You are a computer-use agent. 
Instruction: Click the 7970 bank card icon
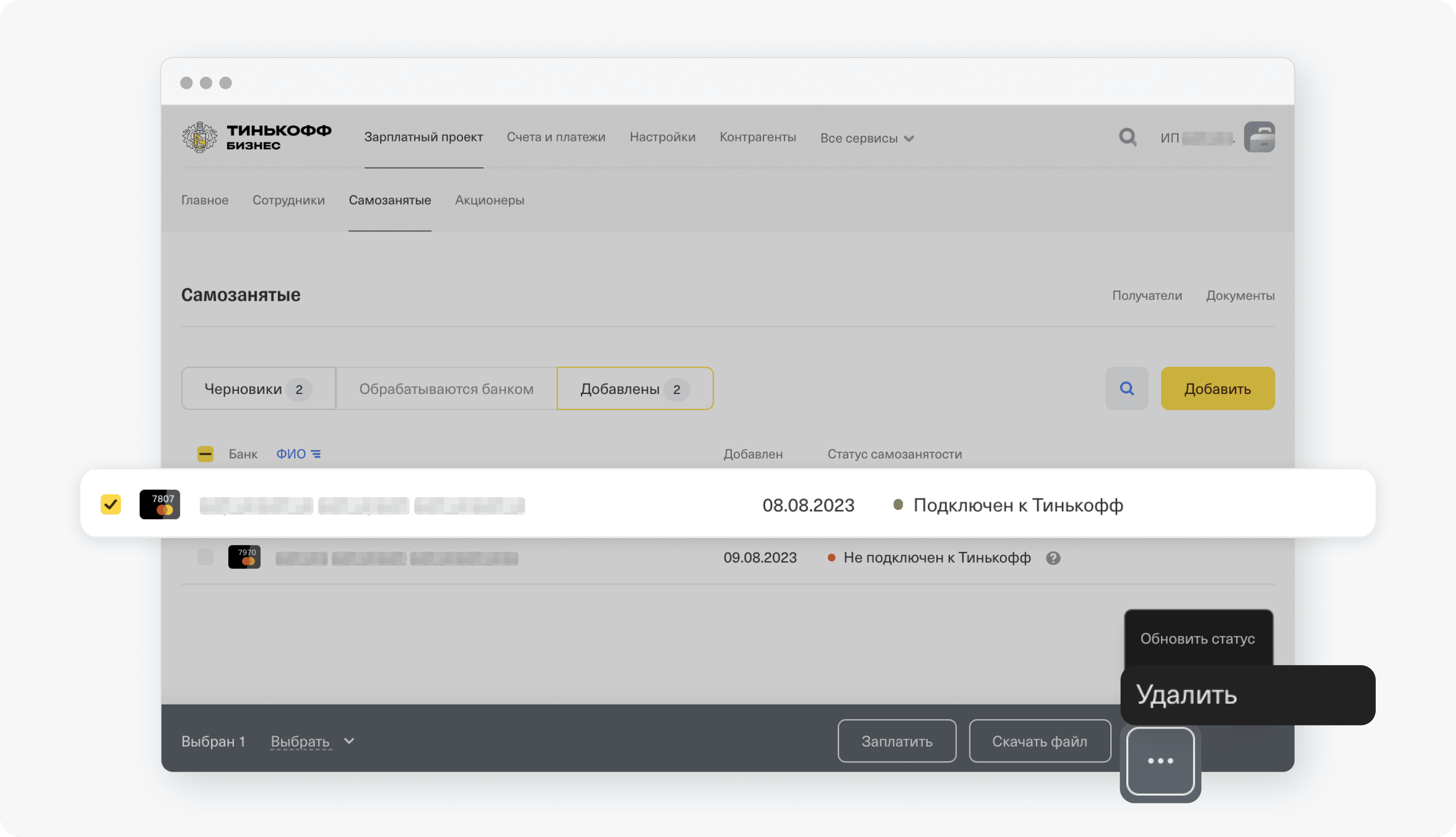(244, 557)
